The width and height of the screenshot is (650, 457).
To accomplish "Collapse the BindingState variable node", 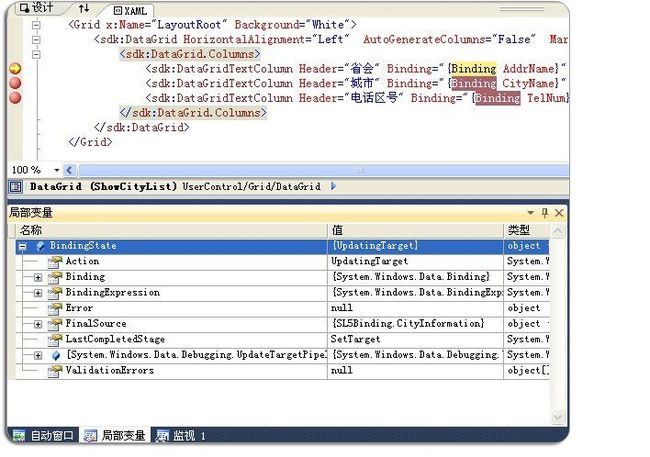I will pos(22,247).
